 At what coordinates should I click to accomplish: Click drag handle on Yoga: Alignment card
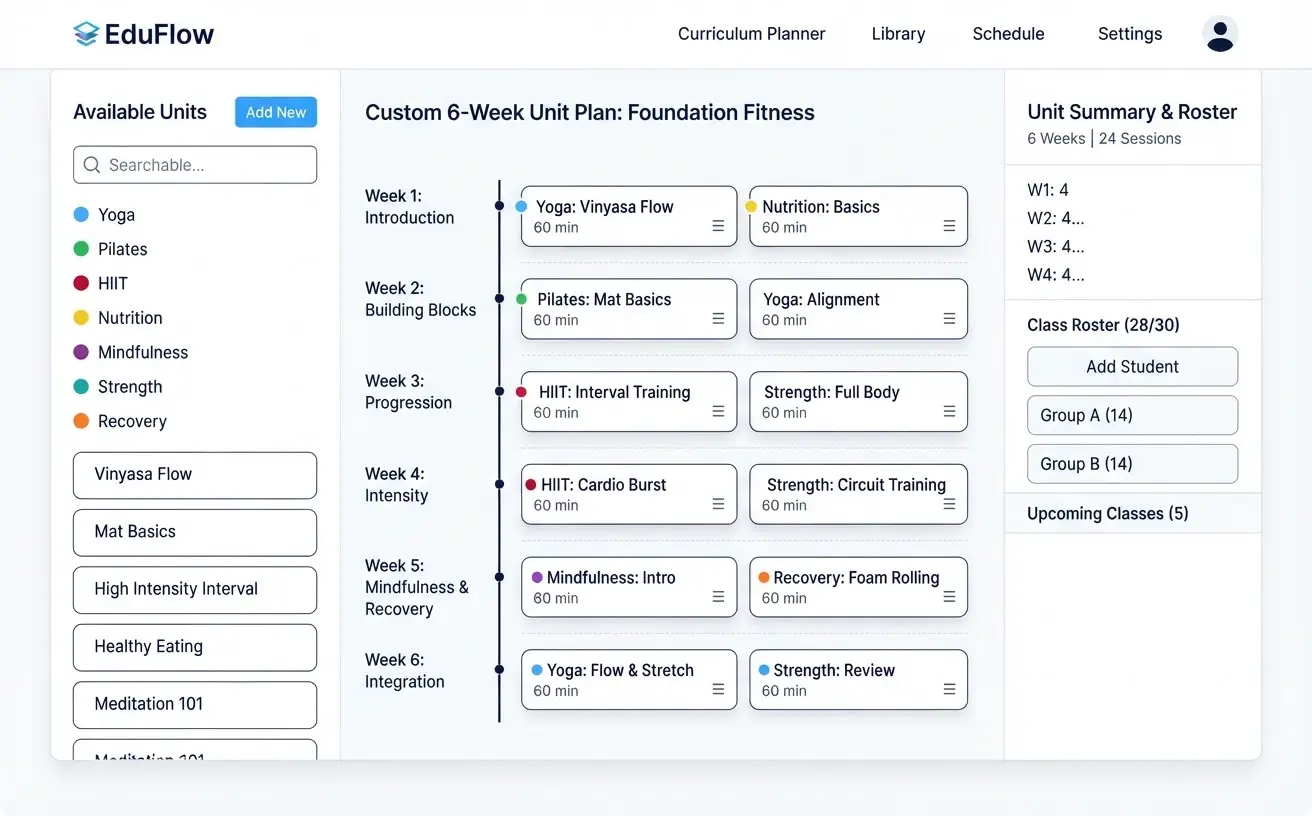[x=949, y=319]
